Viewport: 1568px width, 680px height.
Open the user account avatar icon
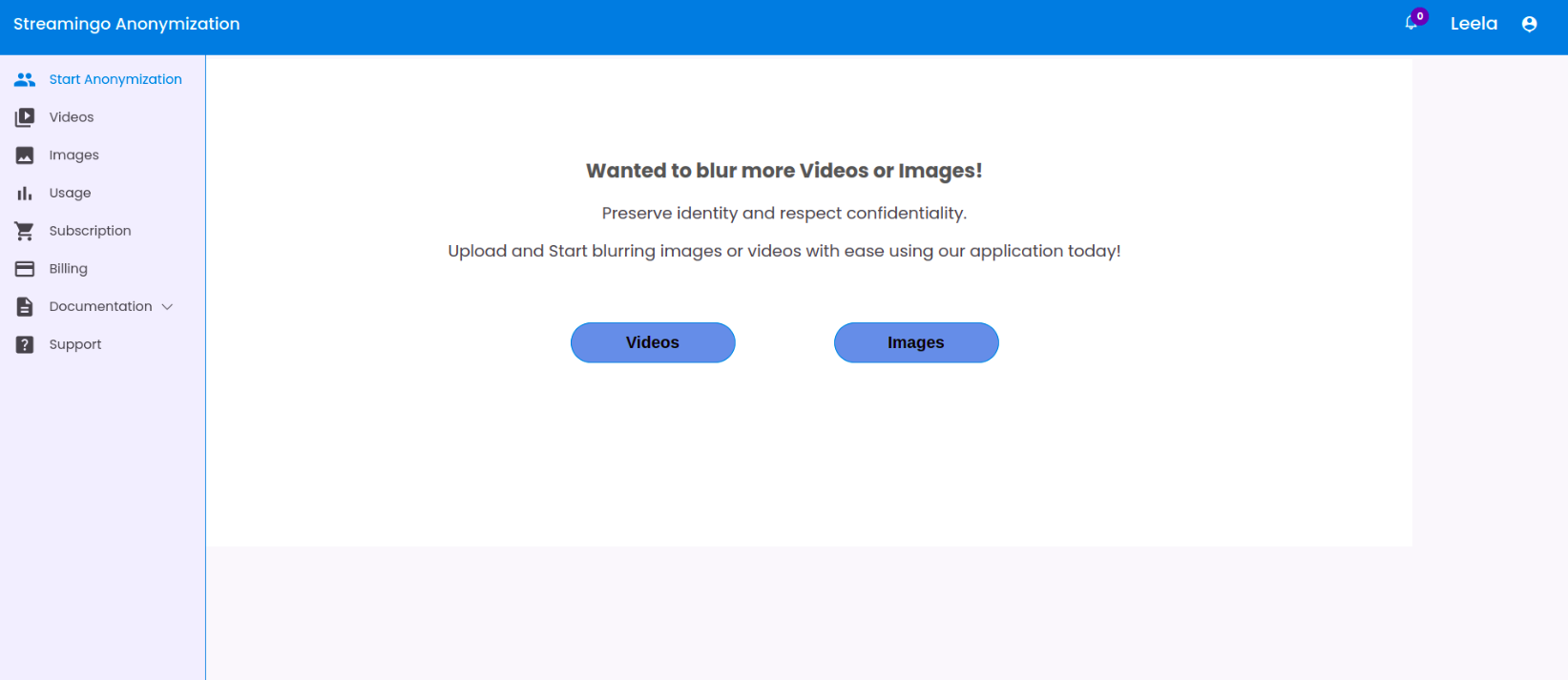pyautogui.click(x=1530, y=24)
